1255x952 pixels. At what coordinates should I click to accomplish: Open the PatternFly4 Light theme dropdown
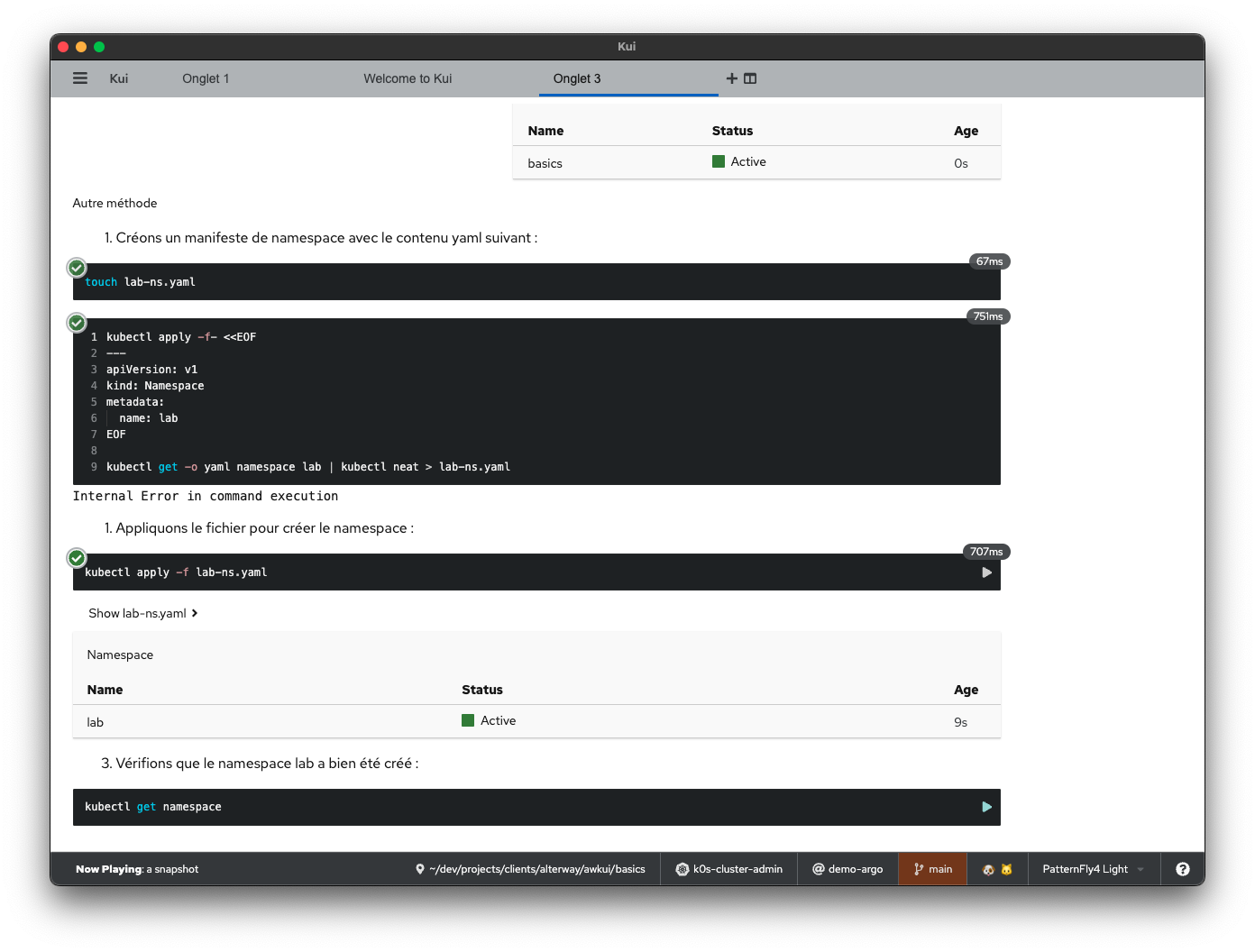pos(1093,869)
